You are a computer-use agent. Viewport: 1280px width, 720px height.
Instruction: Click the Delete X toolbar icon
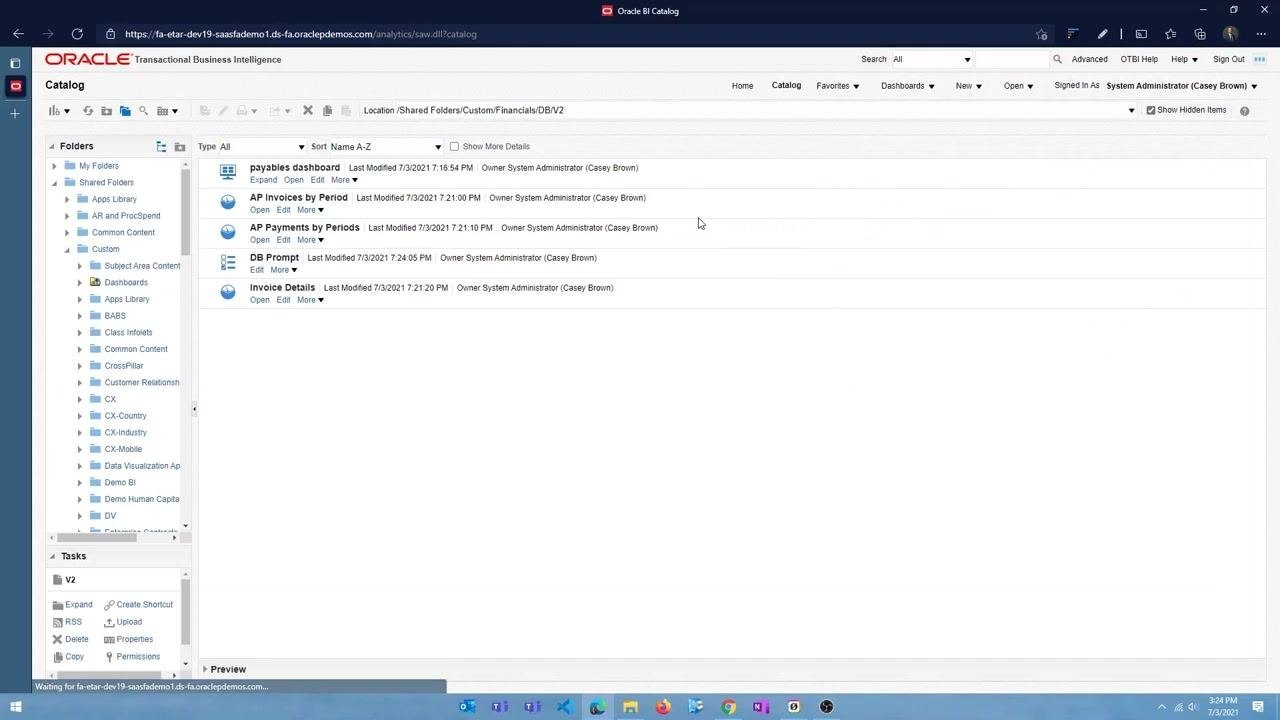(x=308, y=110)
